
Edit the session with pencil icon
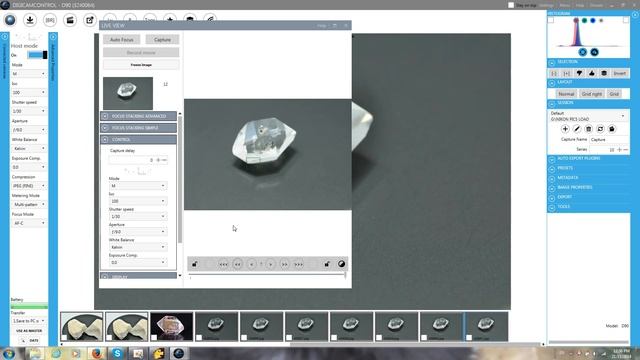tap(577, 129)
